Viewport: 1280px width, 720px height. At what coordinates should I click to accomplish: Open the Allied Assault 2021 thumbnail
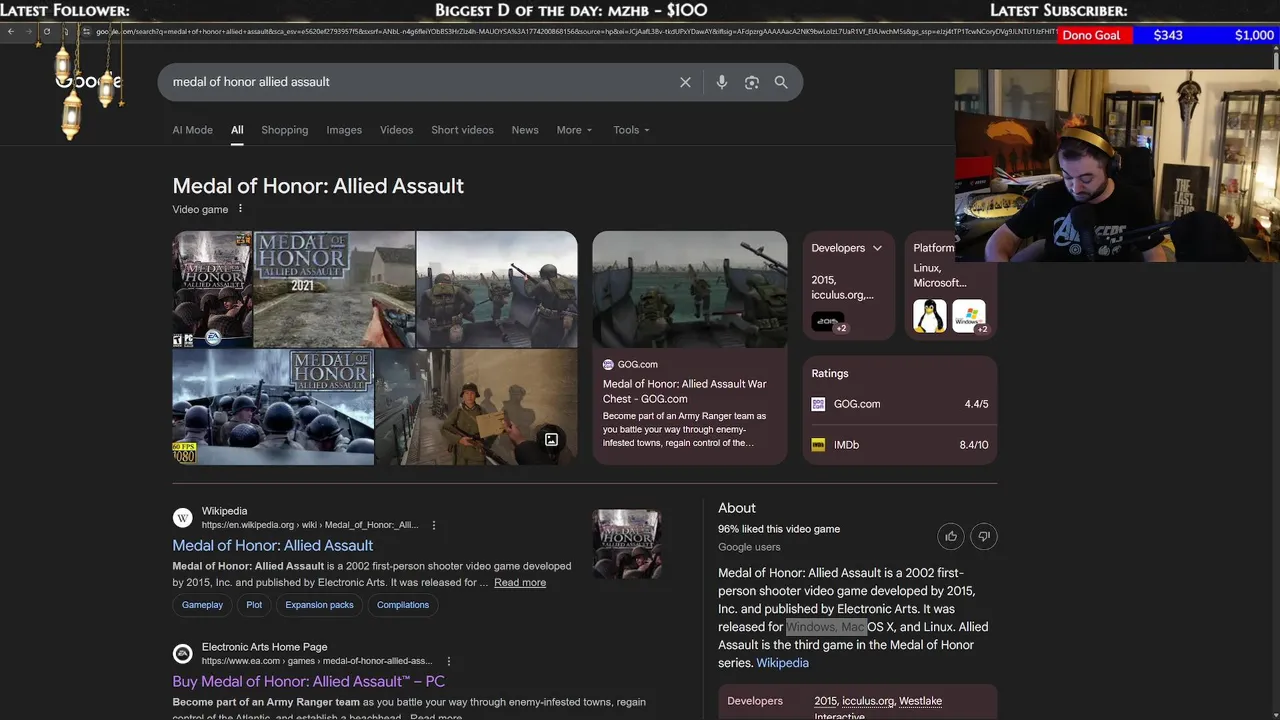click(x=334, y=289)
